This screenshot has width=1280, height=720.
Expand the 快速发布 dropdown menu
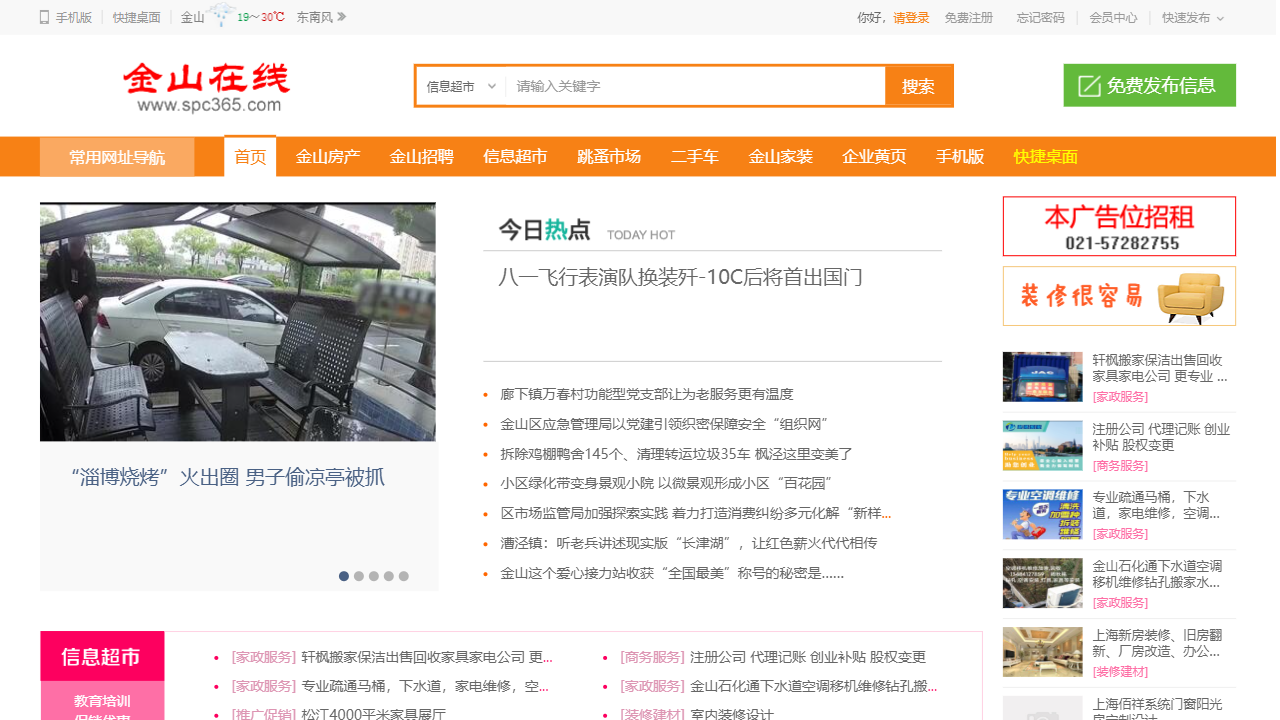[1192, 18]
